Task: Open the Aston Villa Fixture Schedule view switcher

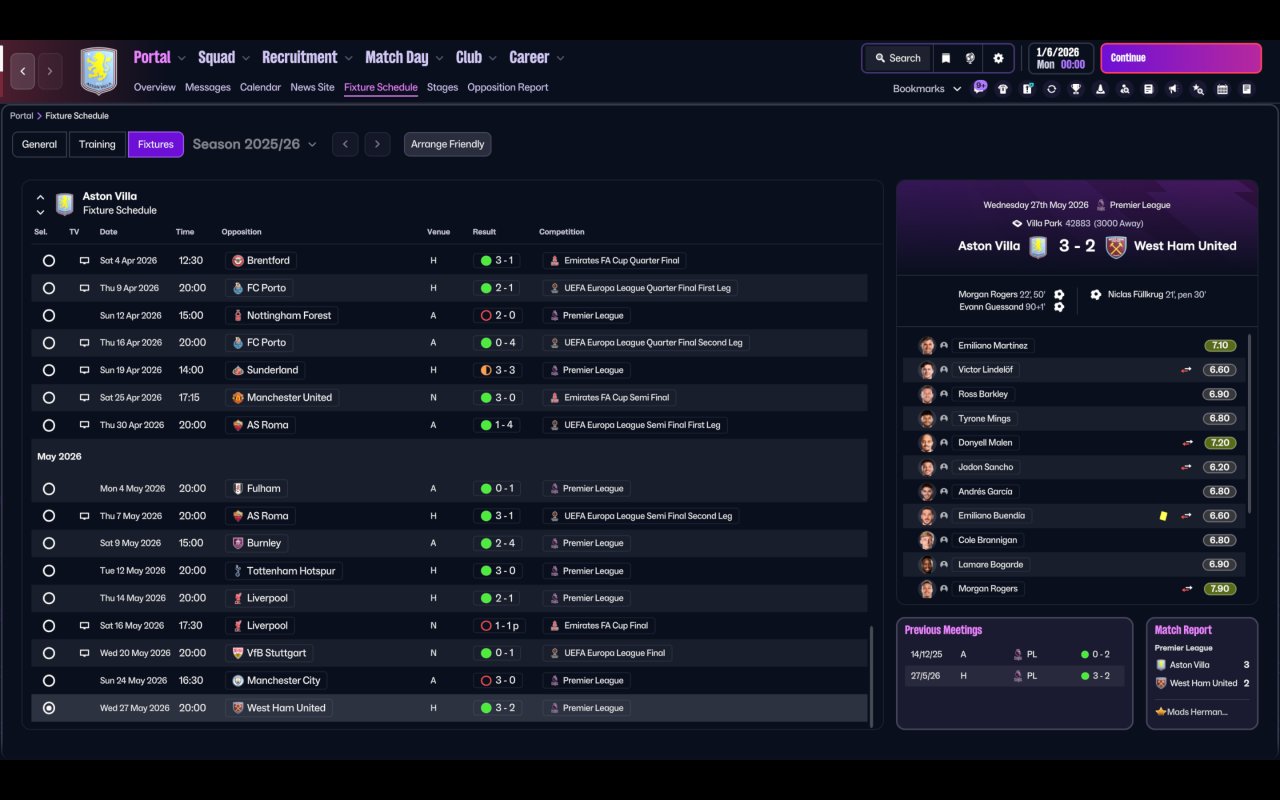Action: (40, 204)
